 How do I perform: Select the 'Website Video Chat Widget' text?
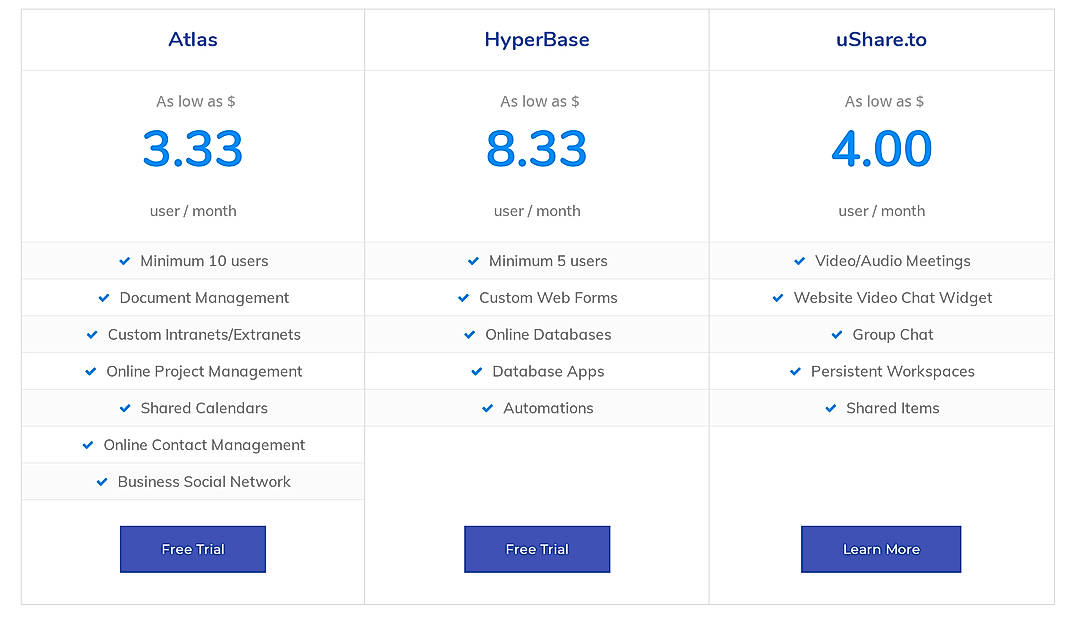pyautogui.click(x=893, y=298)
